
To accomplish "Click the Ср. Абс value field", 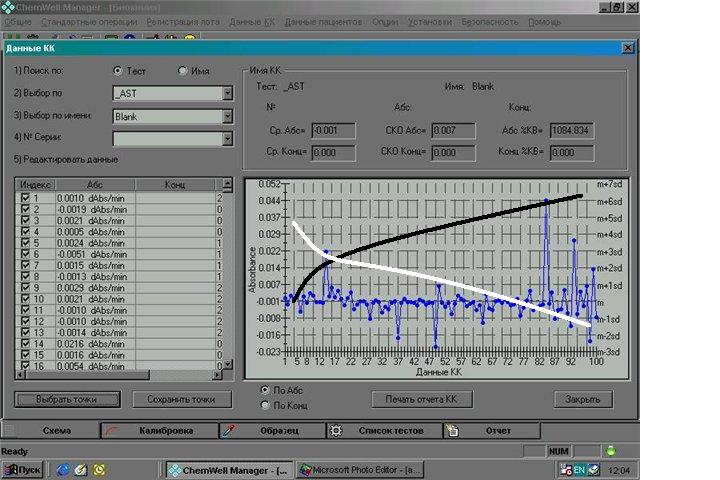I will (x=331, y=129).
